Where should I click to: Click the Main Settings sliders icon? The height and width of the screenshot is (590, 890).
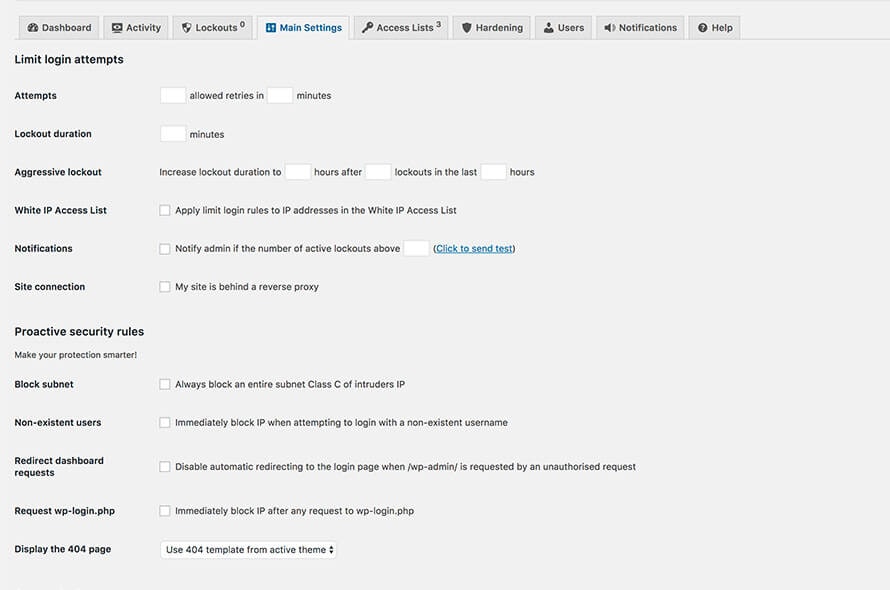click(271, 28)
